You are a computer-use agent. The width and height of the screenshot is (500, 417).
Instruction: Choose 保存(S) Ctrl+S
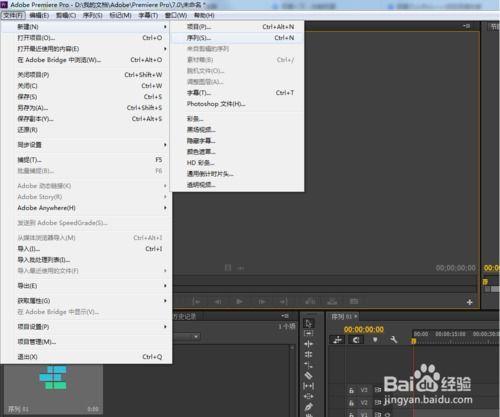coord(86,97)
